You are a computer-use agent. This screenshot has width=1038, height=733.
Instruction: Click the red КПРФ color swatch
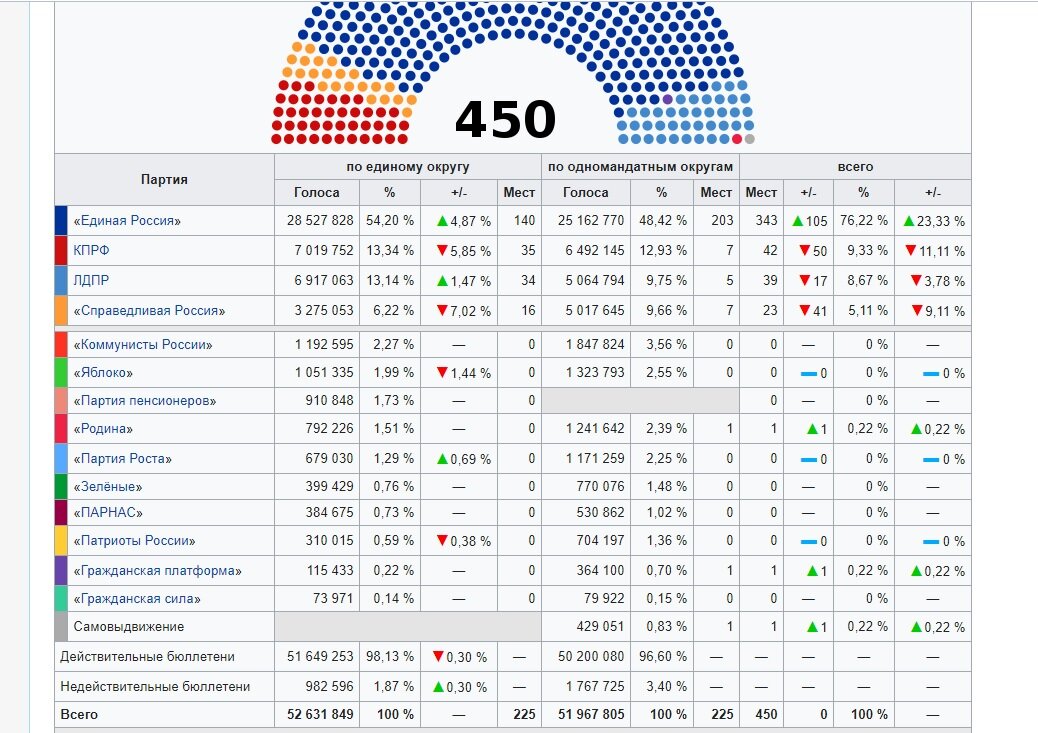pyautogui.click(x=61, y=250)
